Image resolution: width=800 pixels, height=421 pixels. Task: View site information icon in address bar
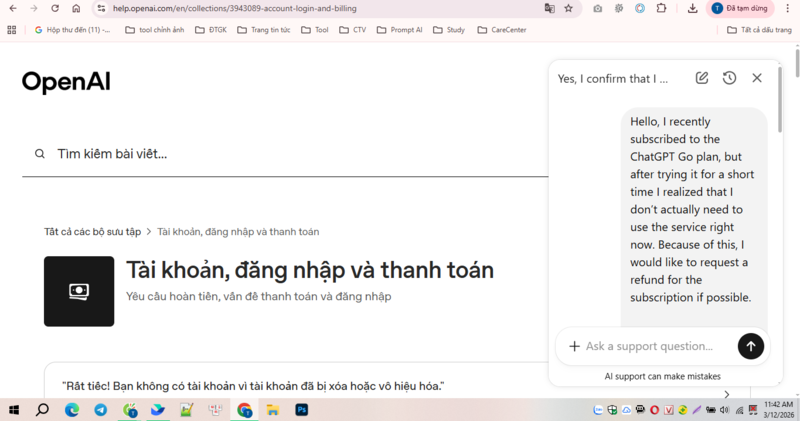click(102, 8)
